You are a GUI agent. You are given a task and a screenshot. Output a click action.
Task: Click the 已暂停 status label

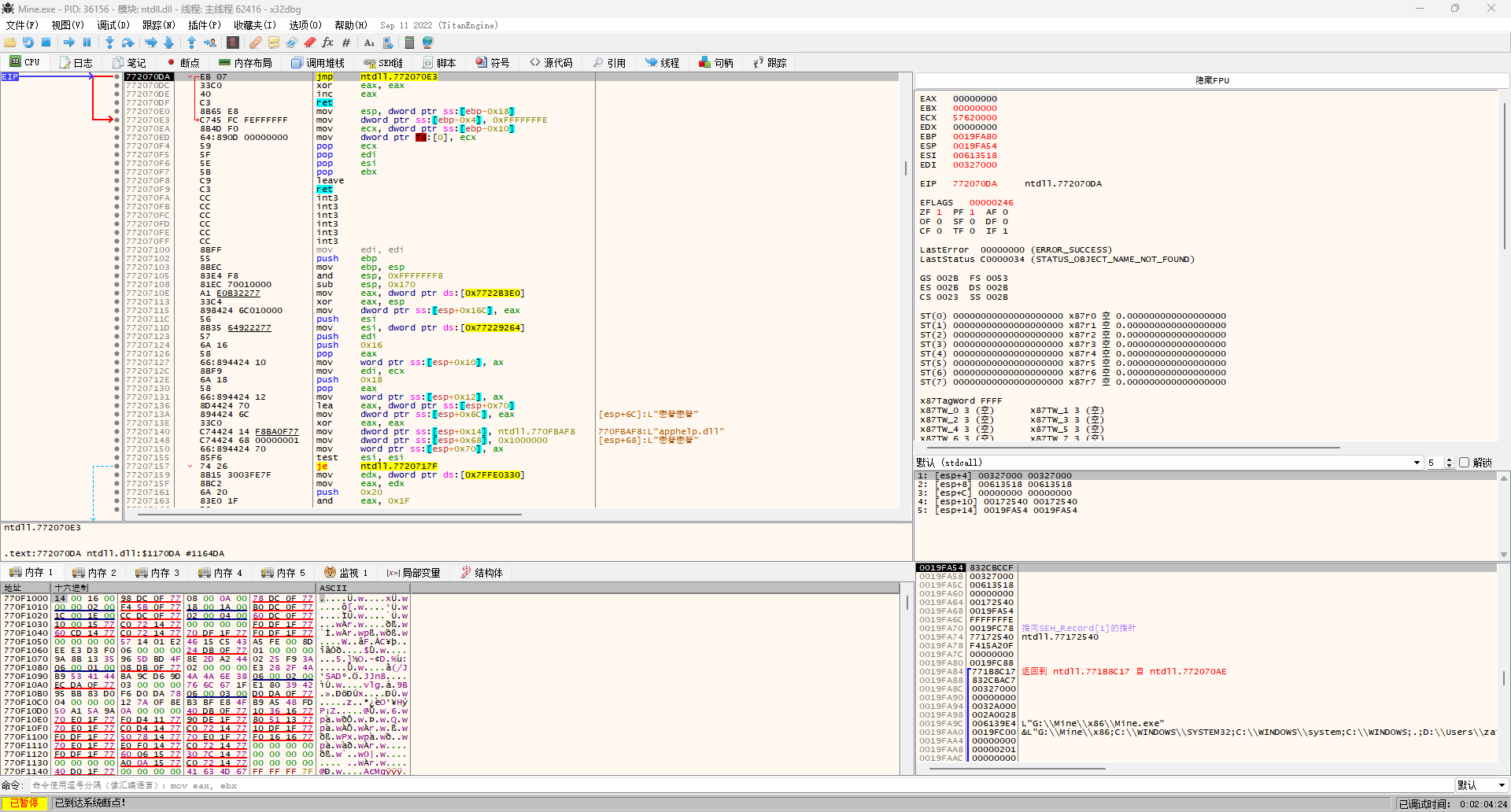pyautogui.click(x=24, y=803)
